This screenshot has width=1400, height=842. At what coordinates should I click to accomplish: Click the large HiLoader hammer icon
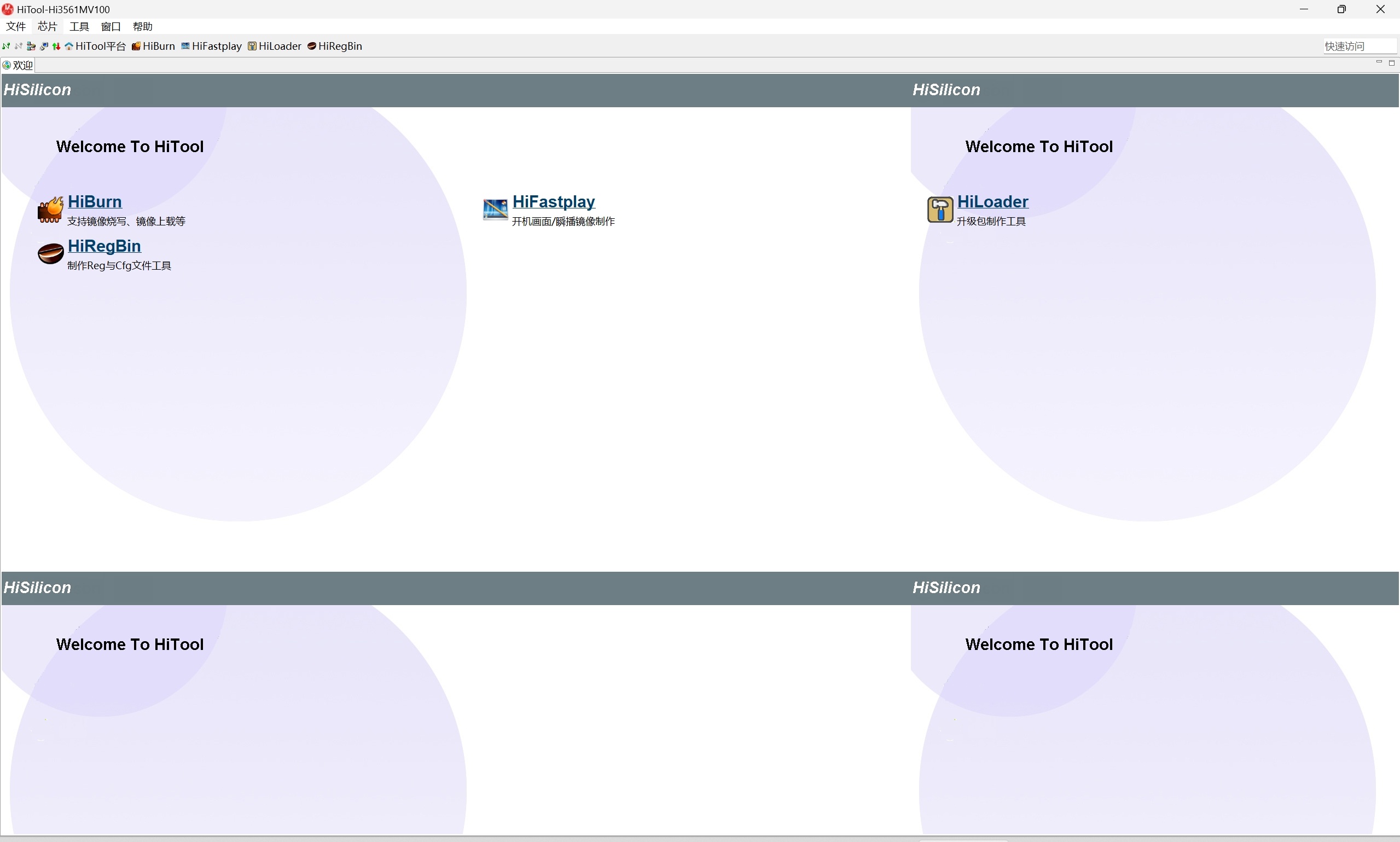click(x=940, y=210)
